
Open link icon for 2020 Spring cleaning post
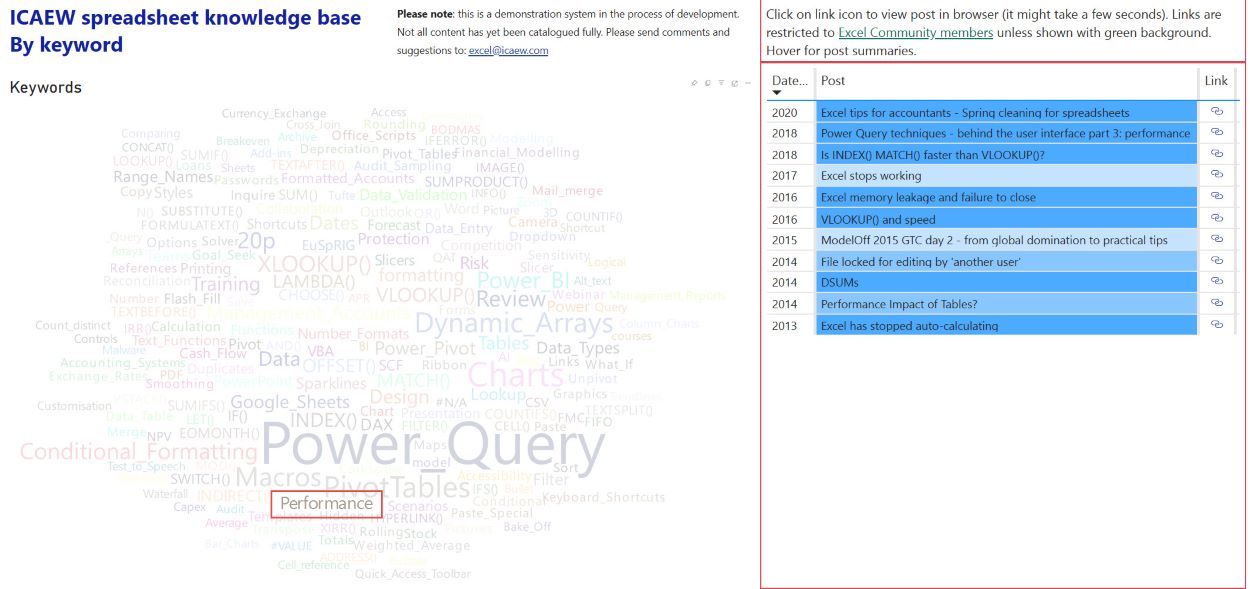click(x=1216, y=111)
